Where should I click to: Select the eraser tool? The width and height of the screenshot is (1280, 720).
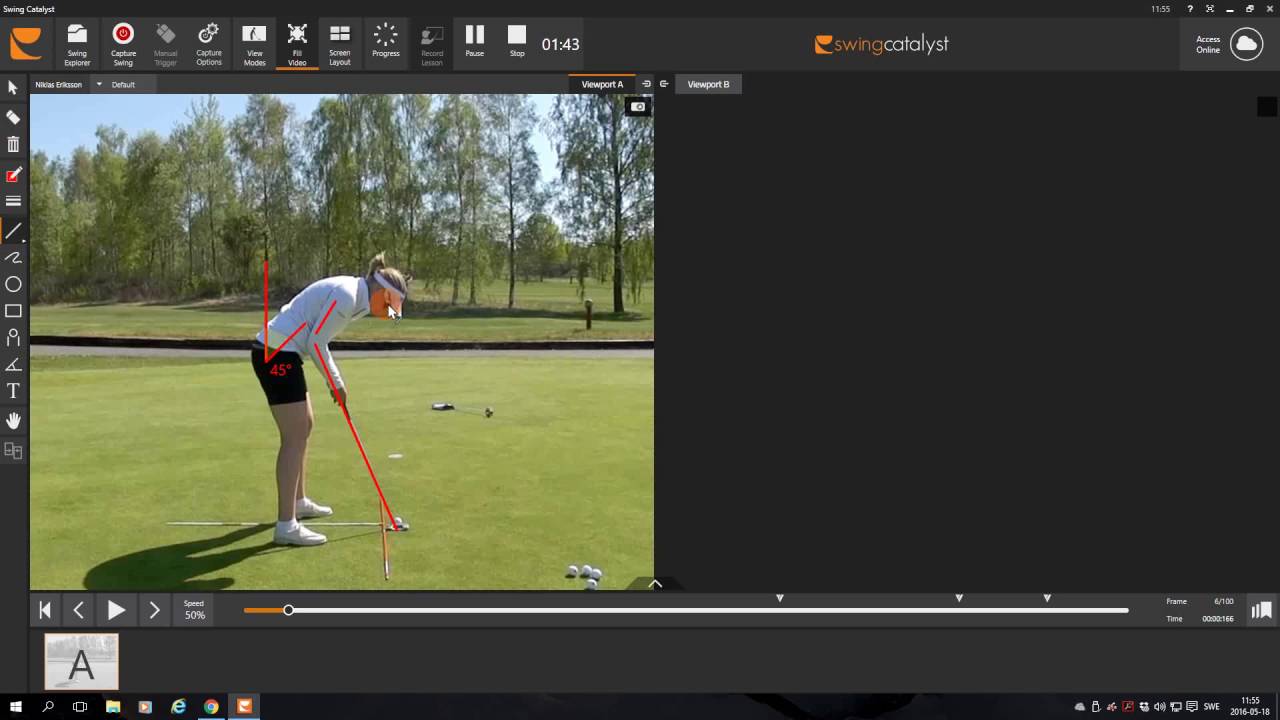[x=13, y=117]
